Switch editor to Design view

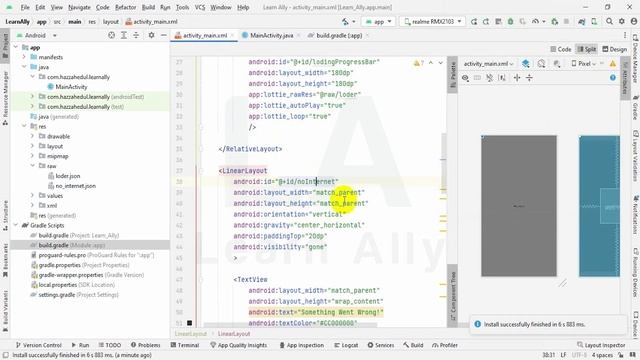pyautogui.click(x=615, y=49)
